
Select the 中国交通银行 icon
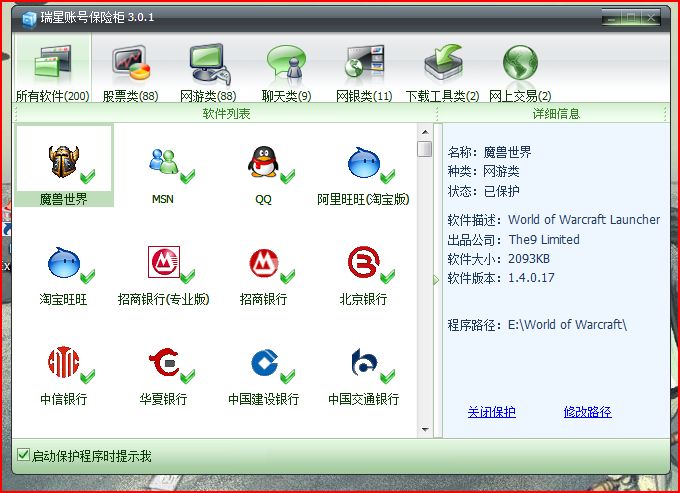[x=364, y=362]
